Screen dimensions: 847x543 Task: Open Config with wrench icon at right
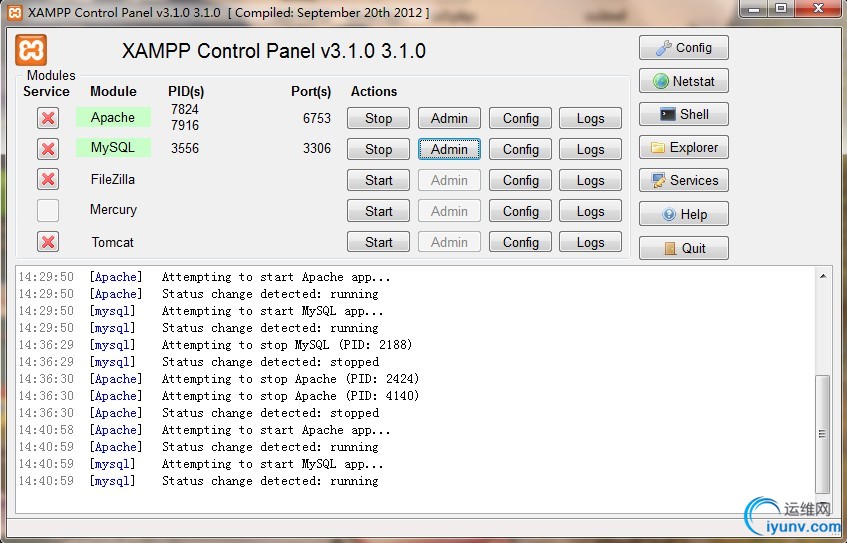click(684, 48)
